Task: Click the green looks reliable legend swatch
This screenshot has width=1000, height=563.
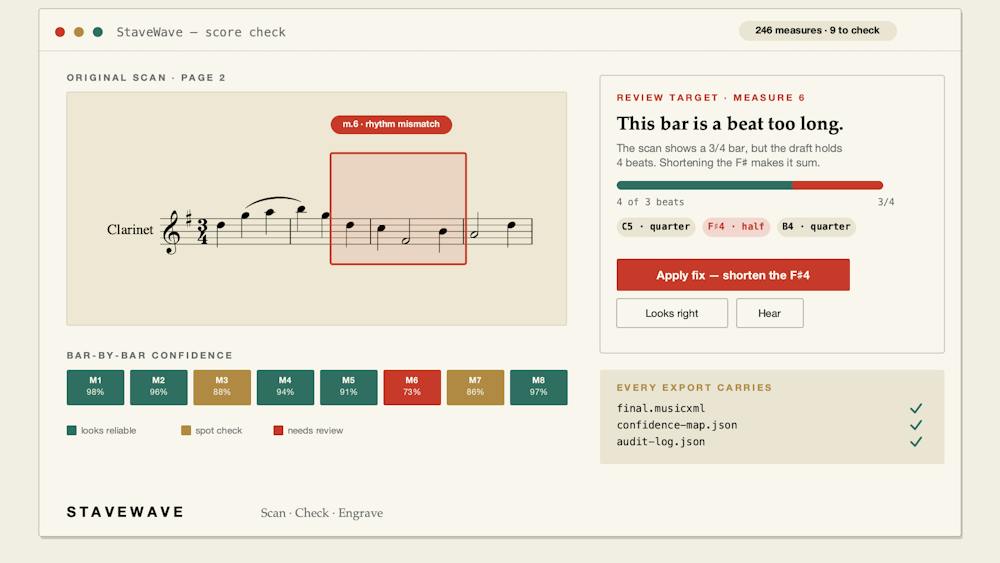Action: tap(71, 430)
